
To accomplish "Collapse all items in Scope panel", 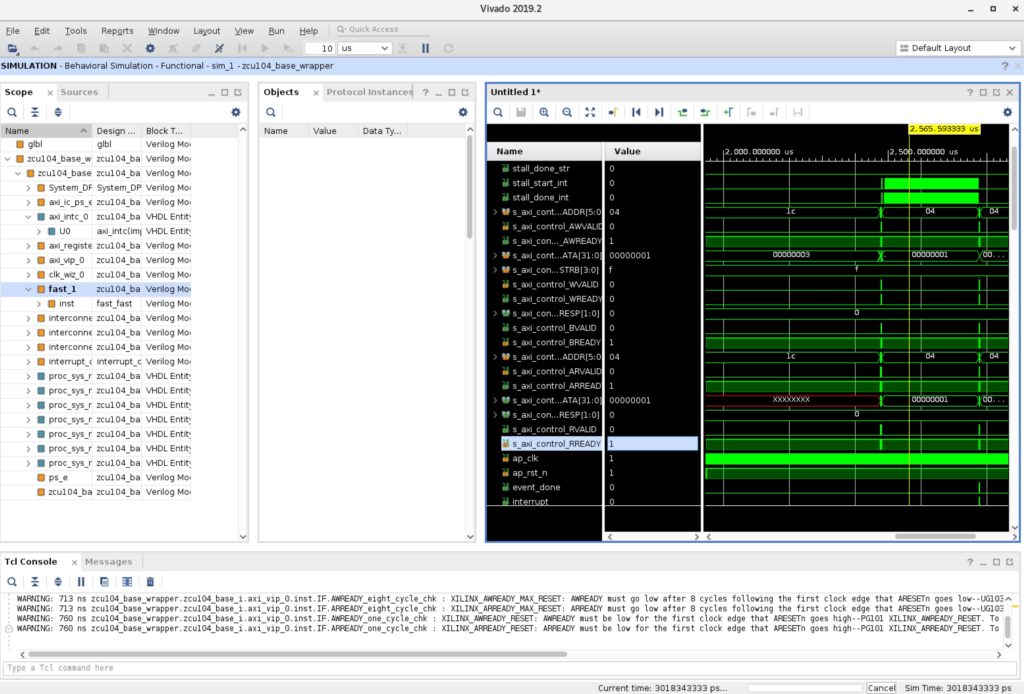I will [35, 112].
